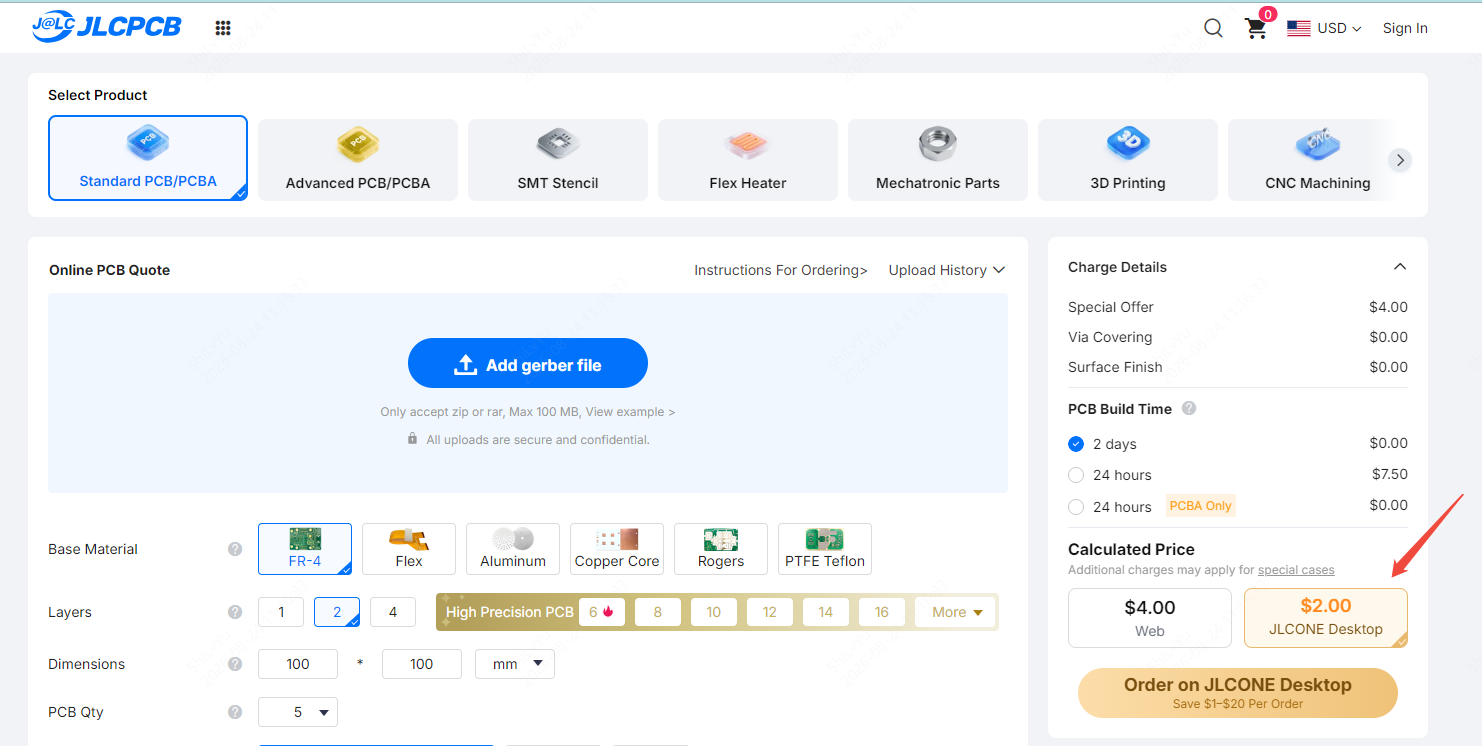Image resolution: width=1482 pixels, height=746 pixels.
Task: Choose 3D Printing product
Action: pos(1128,160)
